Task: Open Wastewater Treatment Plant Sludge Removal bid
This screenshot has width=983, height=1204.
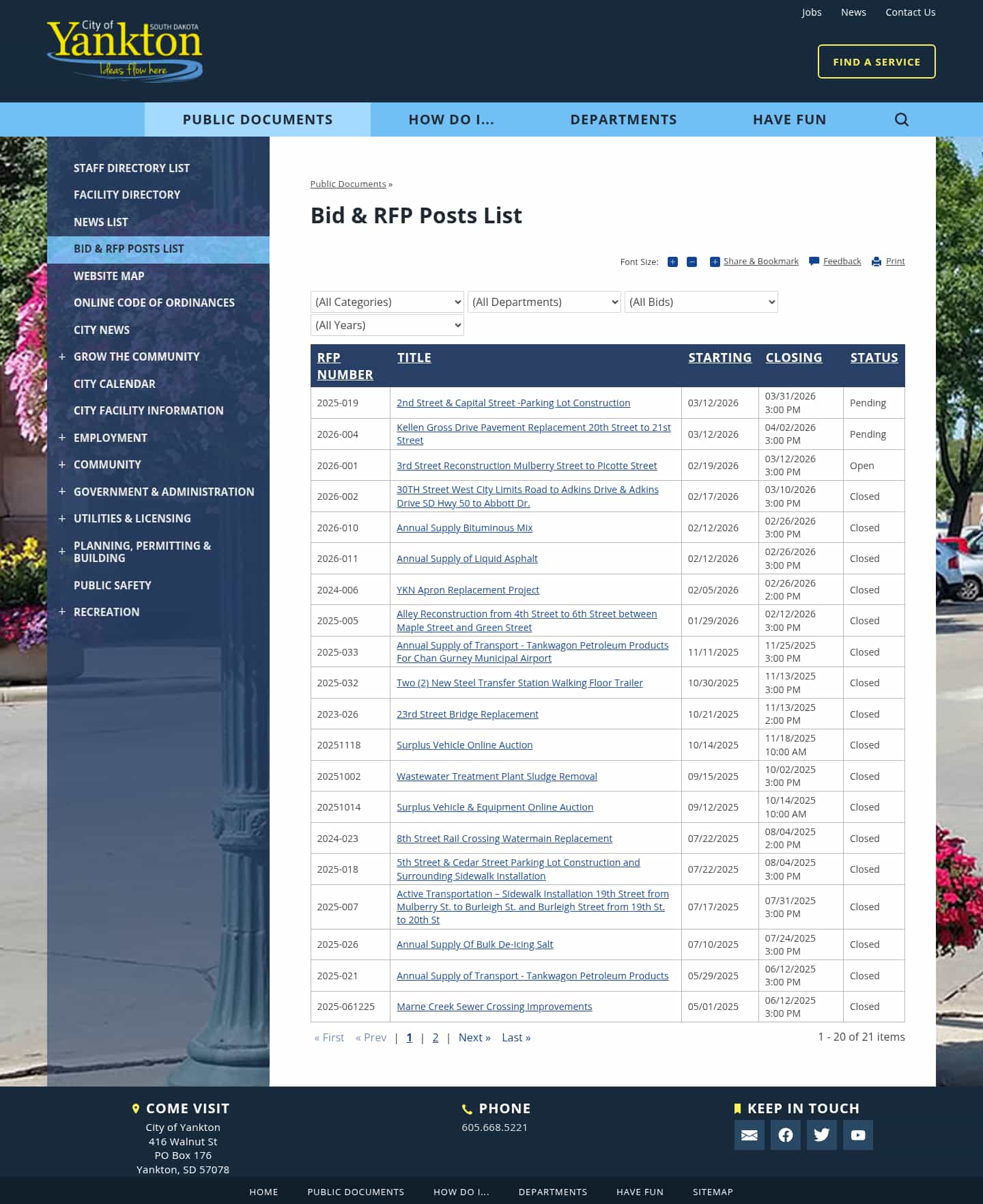Action: (x=497, y=776)
